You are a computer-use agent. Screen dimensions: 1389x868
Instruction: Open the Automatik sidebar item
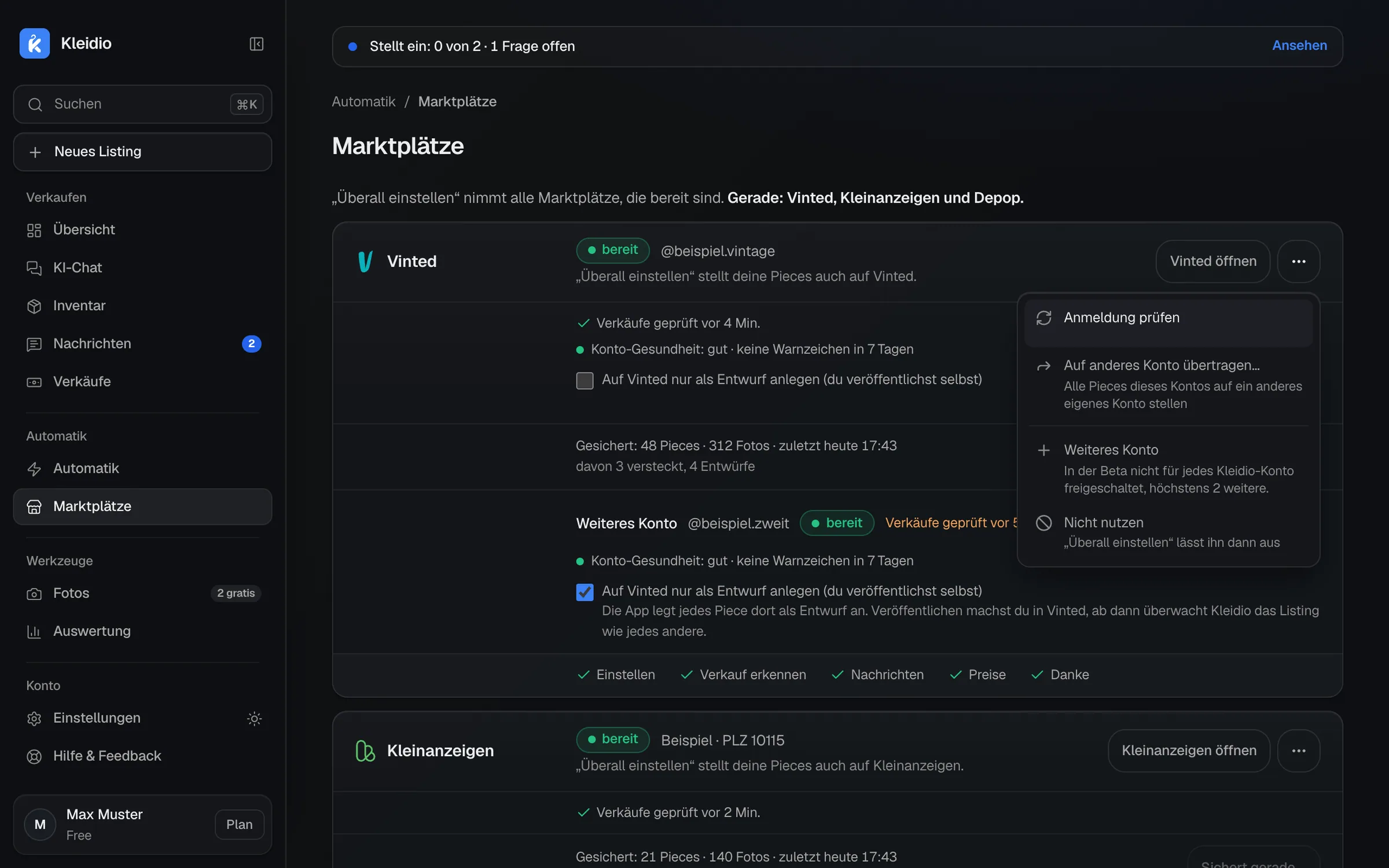[142, 468]
